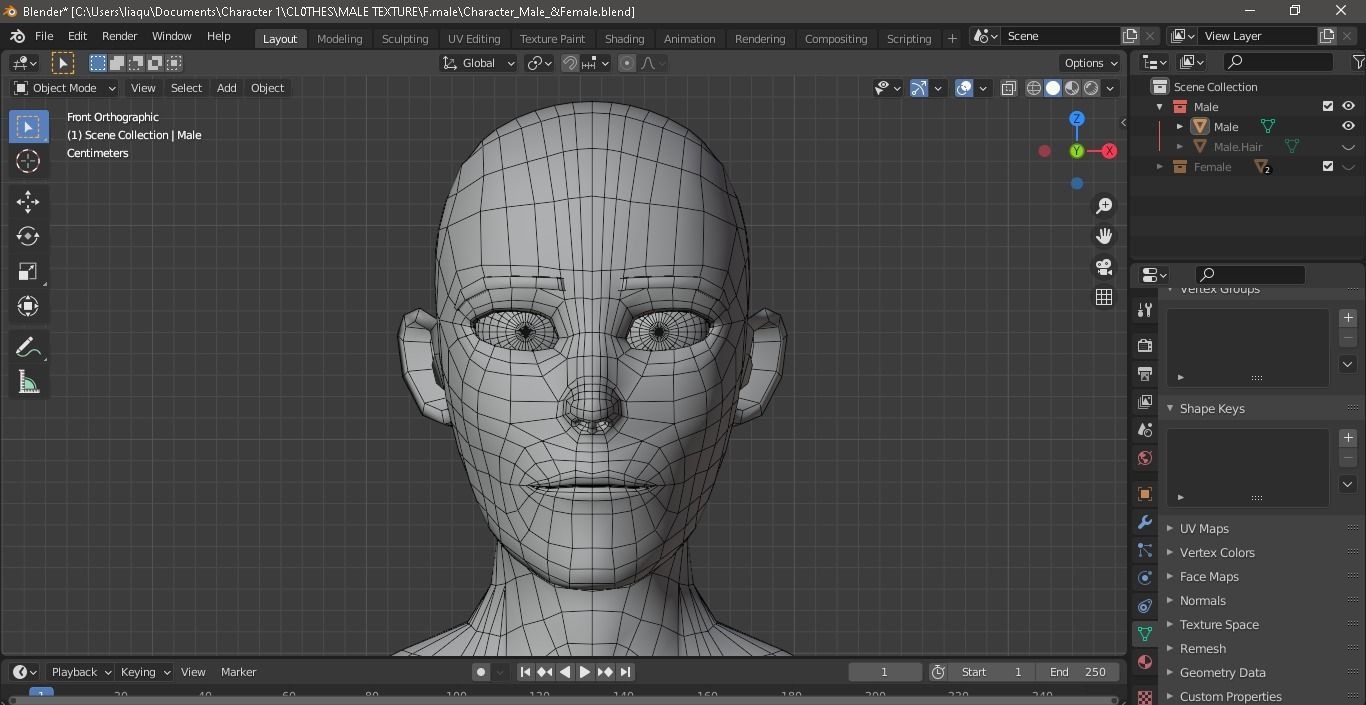Choose the Annotate pencil tool
1366x705 pixels.
[28, 348]
